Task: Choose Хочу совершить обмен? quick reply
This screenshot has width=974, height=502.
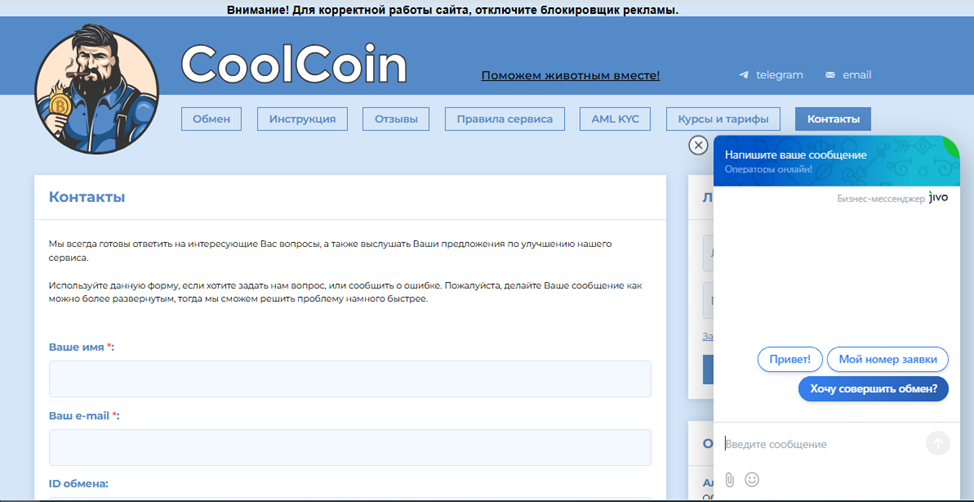Action: click(873, 389)
